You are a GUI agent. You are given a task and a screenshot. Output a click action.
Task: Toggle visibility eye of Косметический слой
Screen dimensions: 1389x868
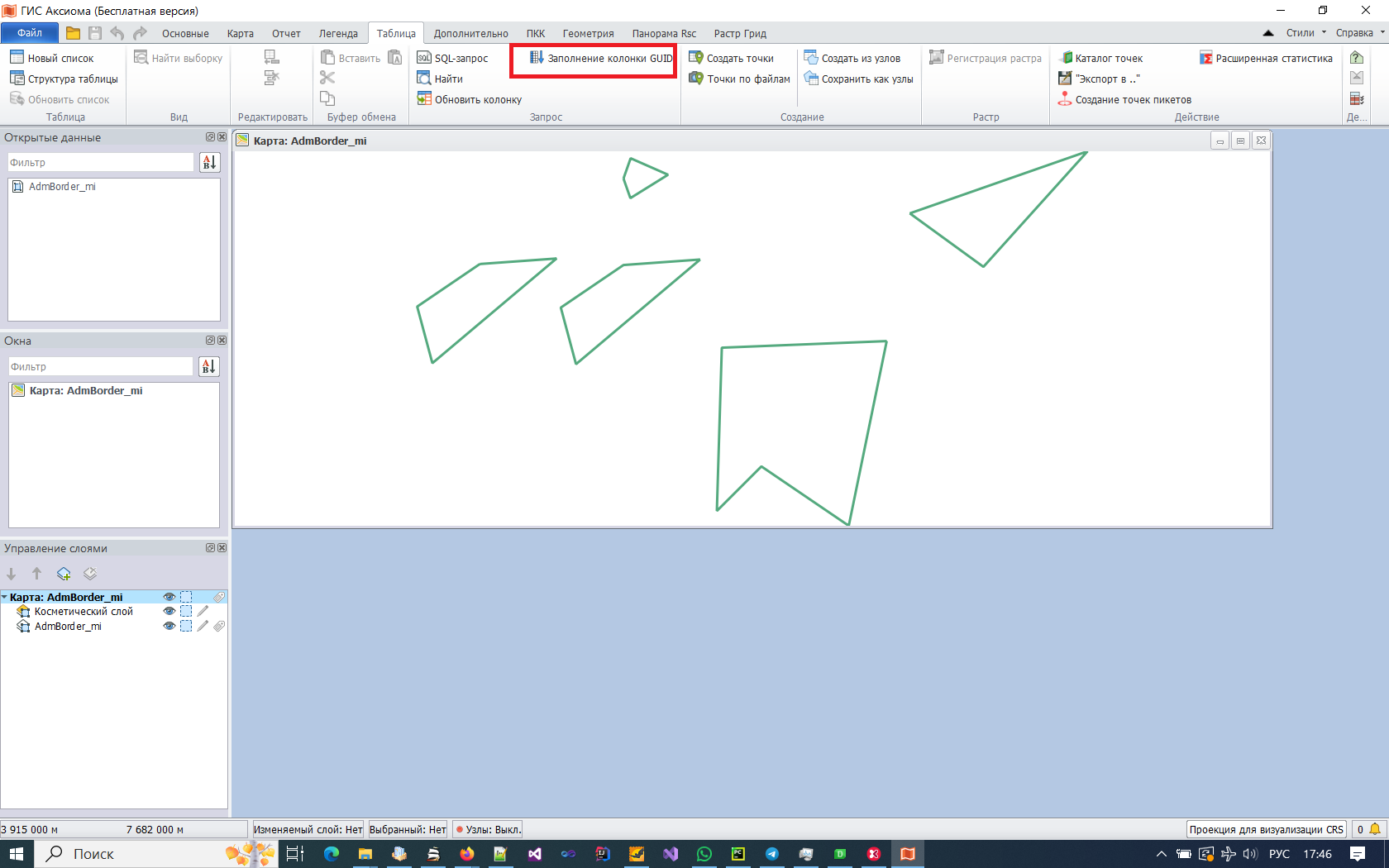pos(169,612)
